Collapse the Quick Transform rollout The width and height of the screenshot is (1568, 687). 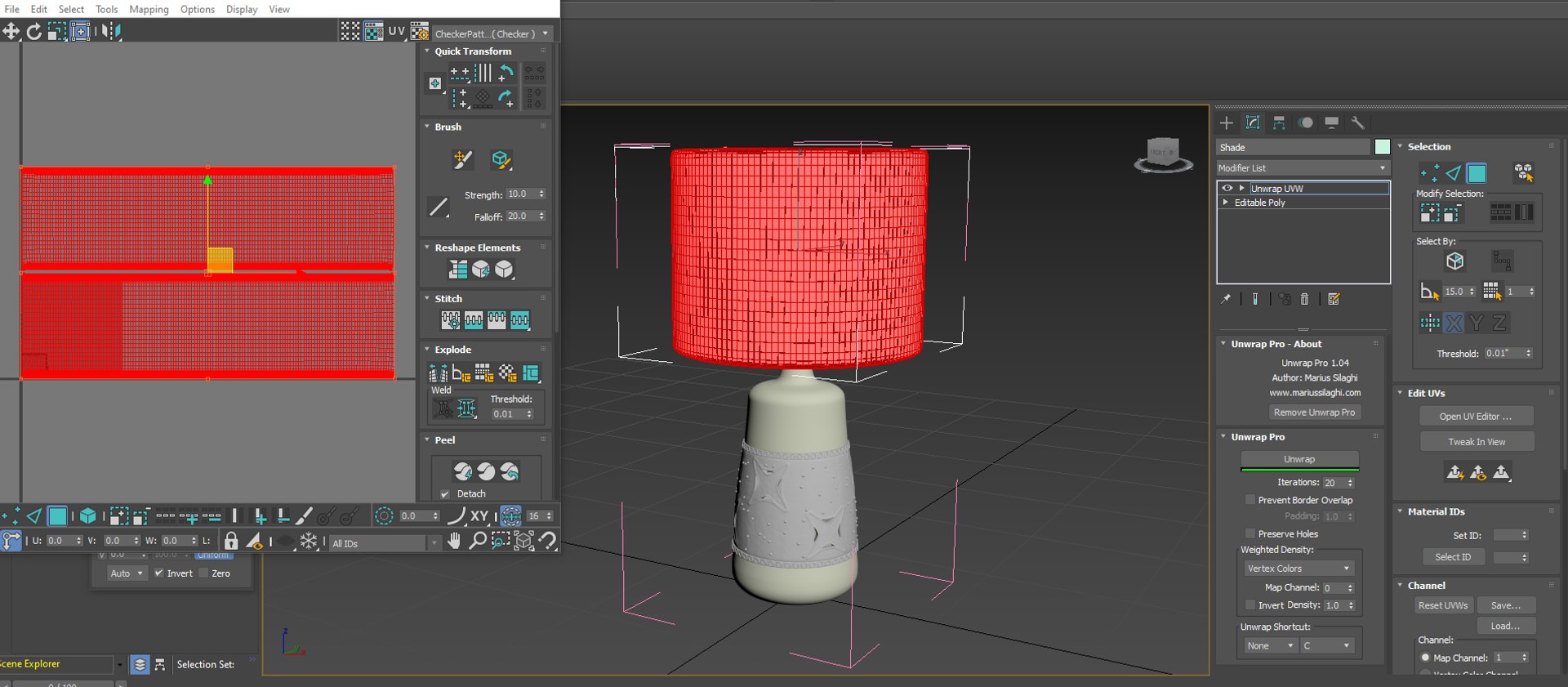(x=426, y=51)
